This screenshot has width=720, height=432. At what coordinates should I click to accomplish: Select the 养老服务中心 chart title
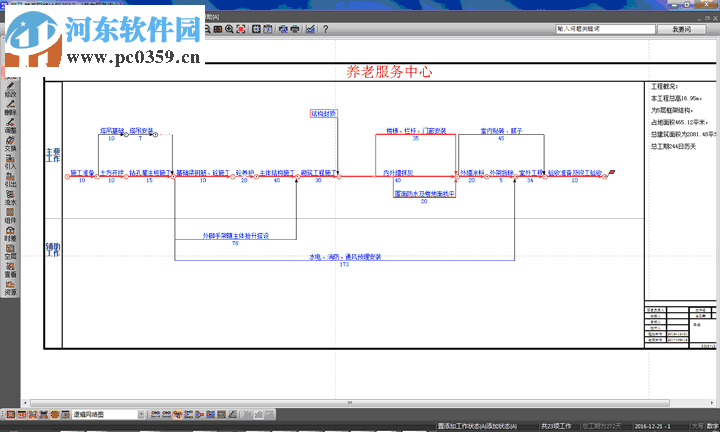point(389,72)
